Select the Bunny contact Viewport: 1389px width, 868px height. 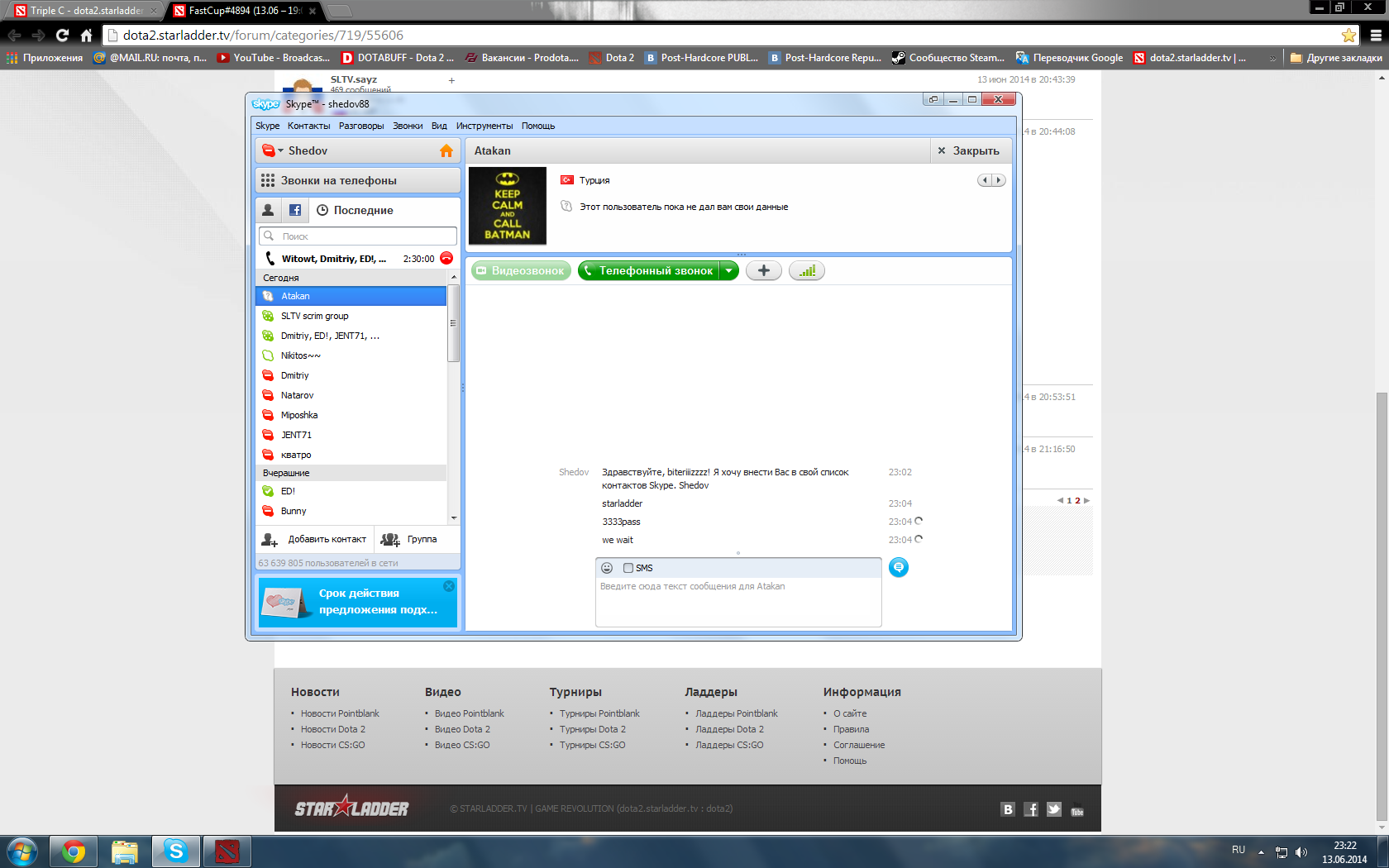[x=351, y=511]
